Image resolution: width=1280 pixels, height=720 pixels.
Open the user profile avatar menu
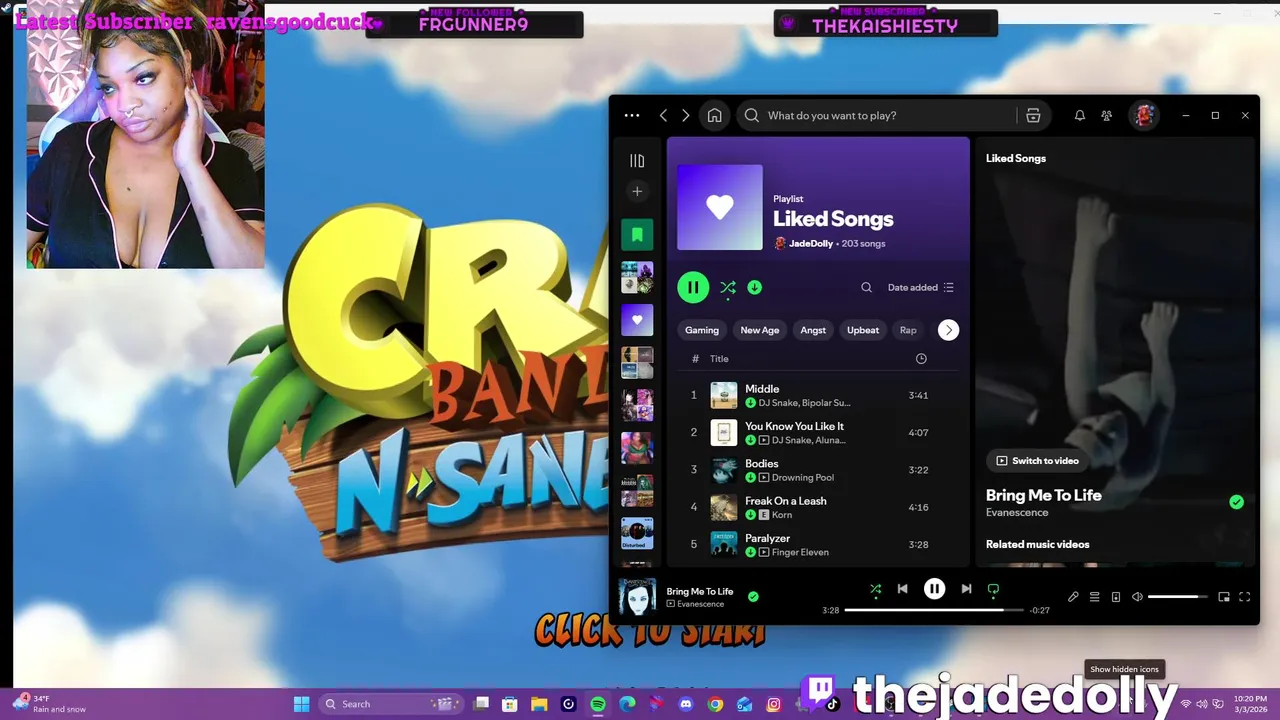coord(1144,115)
